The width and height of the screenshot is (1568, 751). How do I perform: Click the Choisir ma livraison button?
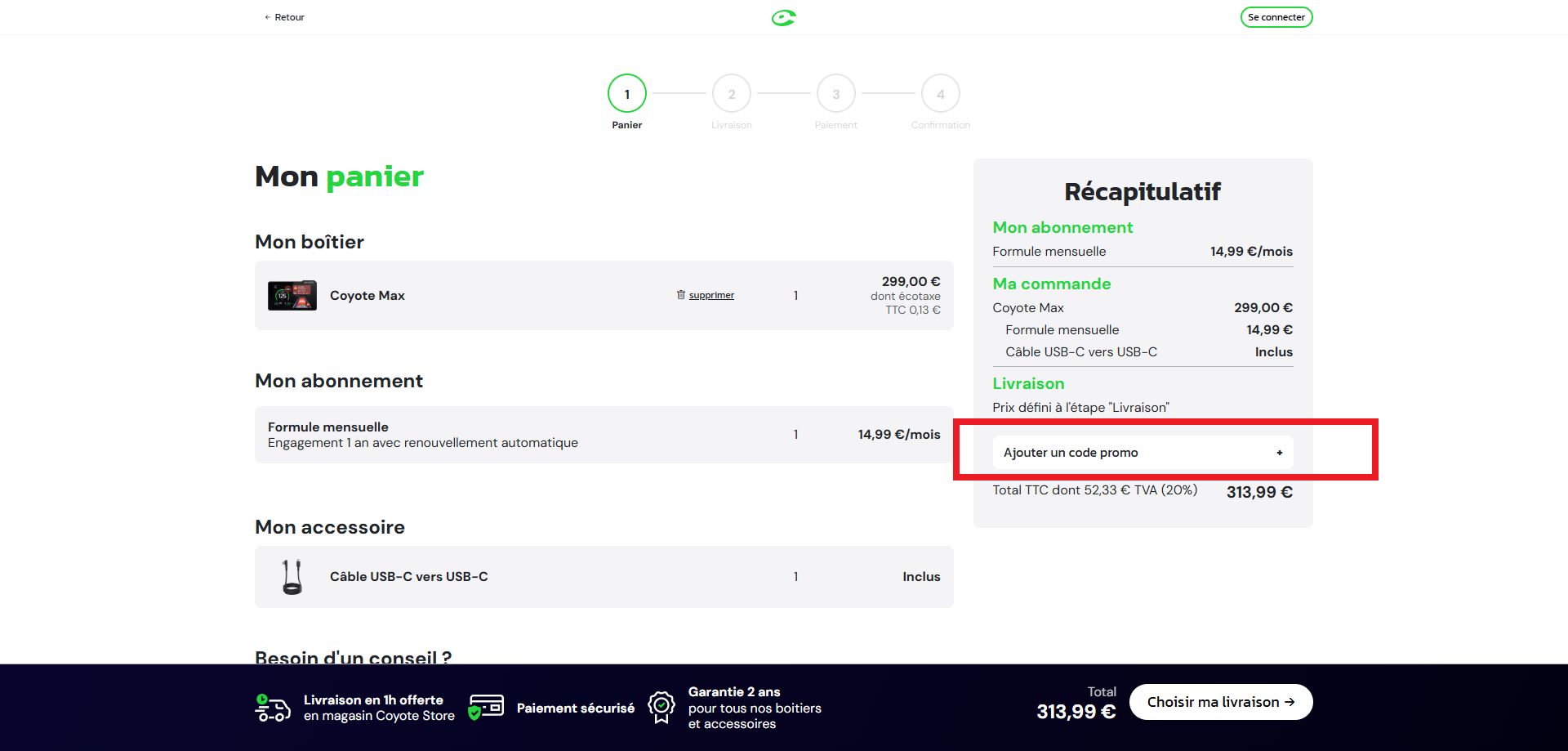(x=1221, y=702)
